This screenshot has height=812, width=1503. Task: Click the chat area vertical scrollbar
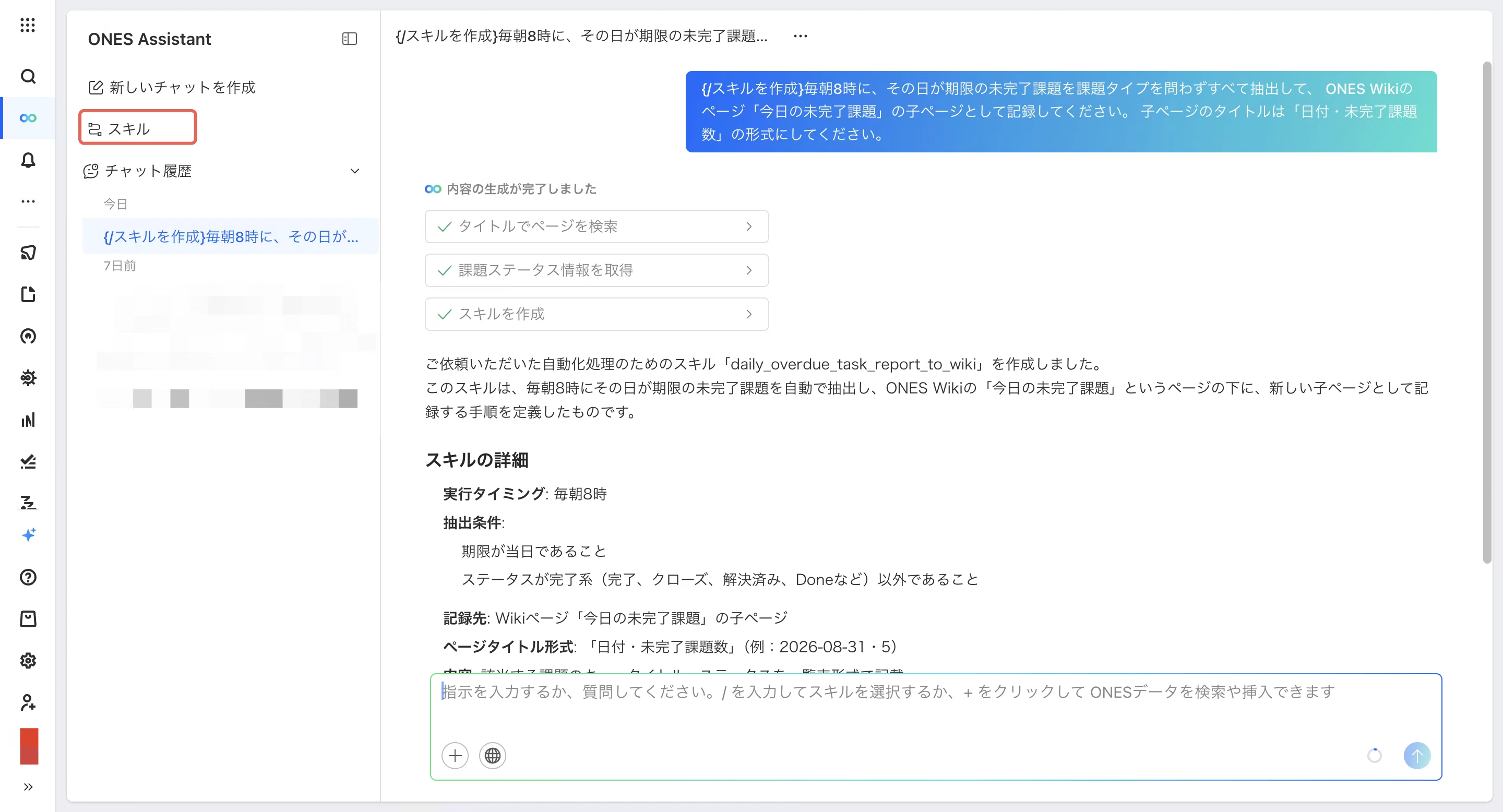[x=1487, y=312]
